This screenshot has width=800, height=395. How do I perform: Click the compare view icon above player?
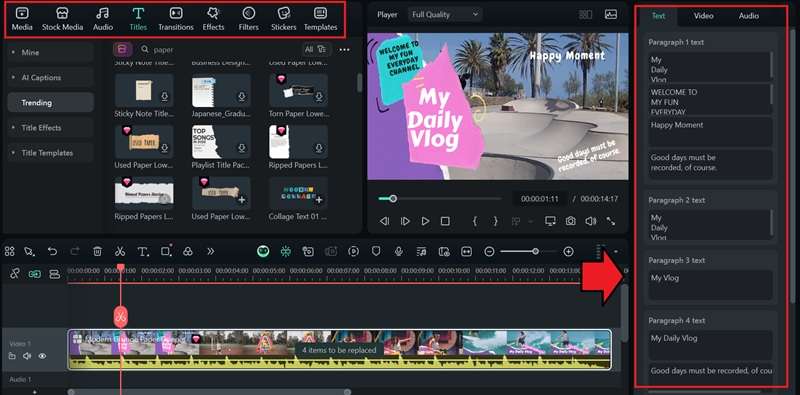pos(586,15)
